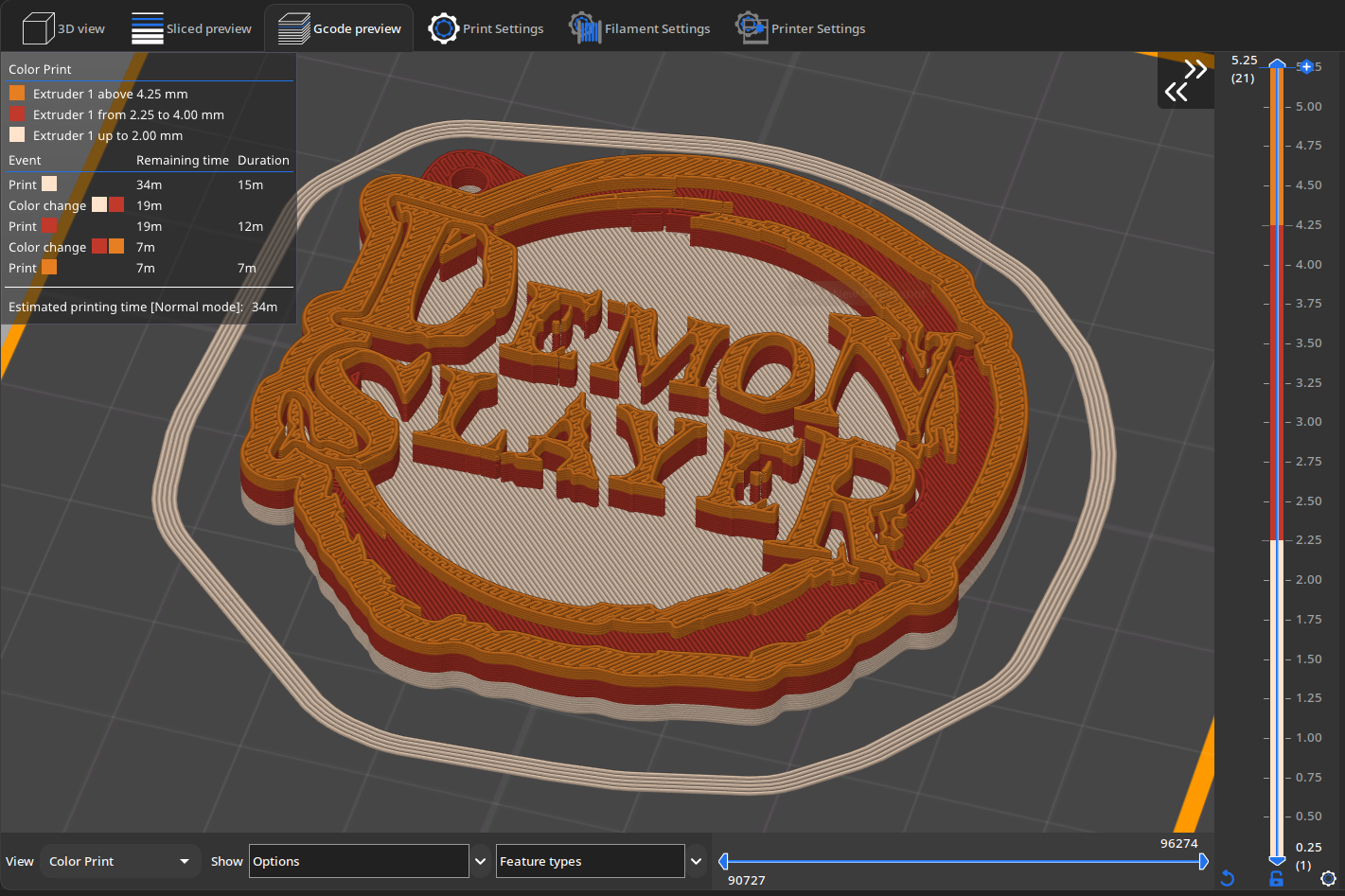Click the right thumb of the horizontal moves slider
The image size is (1345, 896).
pyautogui.click(x=1203, y=861)
